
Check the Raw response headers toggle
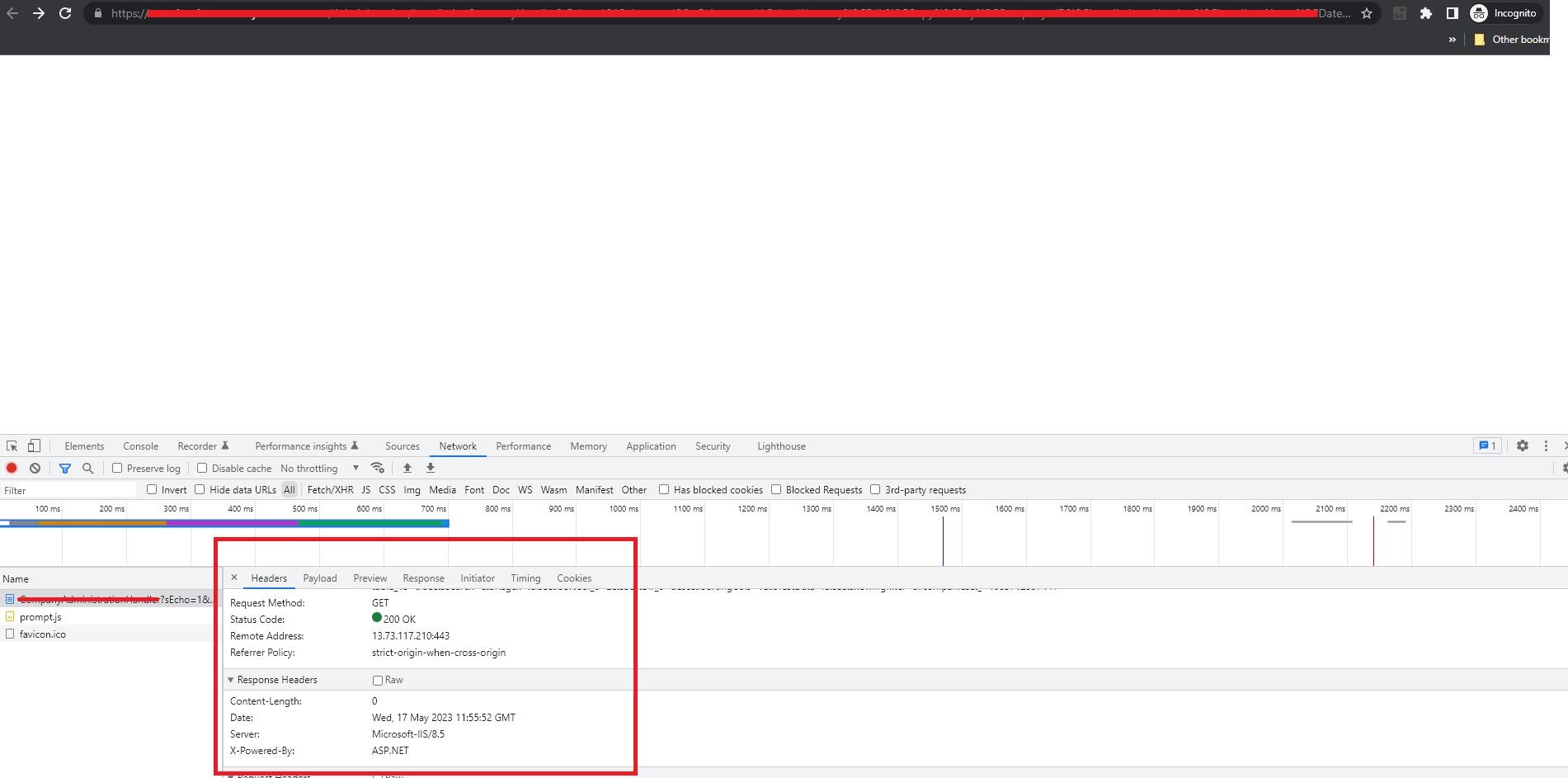click(377, 680)
